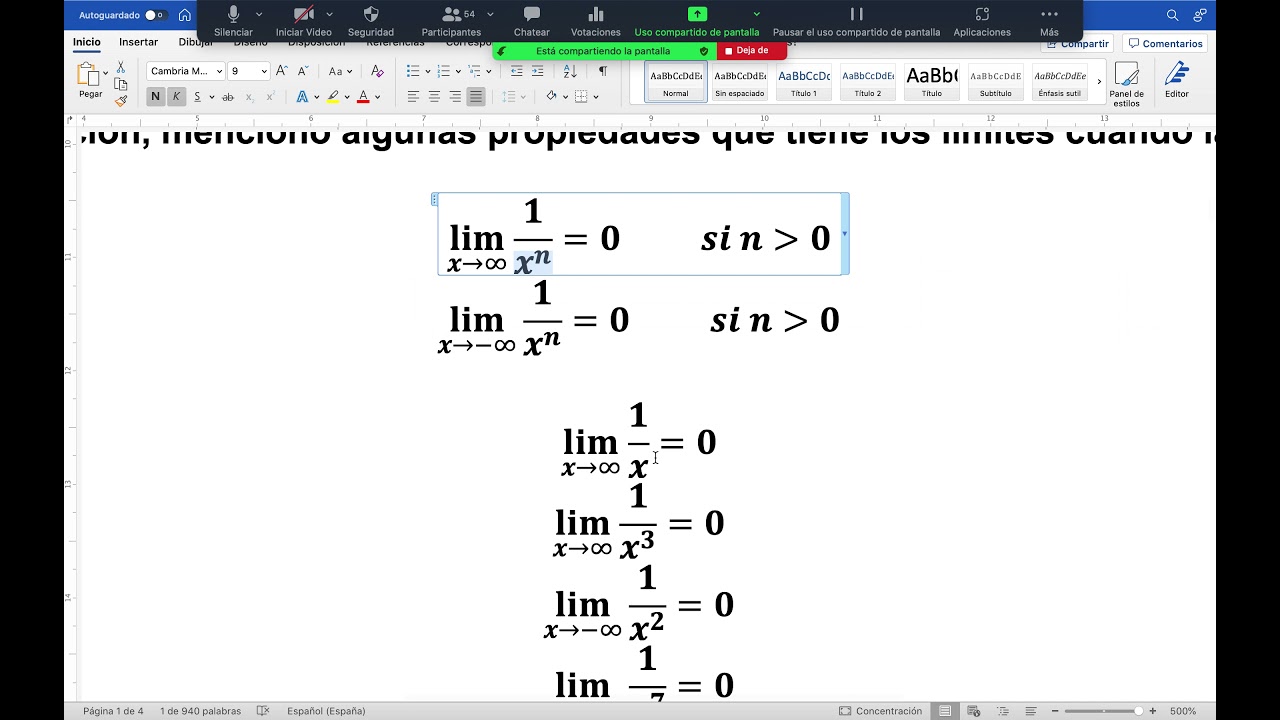Start camera with Iniciar Video in Zoom
This screenshot has height=720, width=1280.
click(x=304, y=22)
